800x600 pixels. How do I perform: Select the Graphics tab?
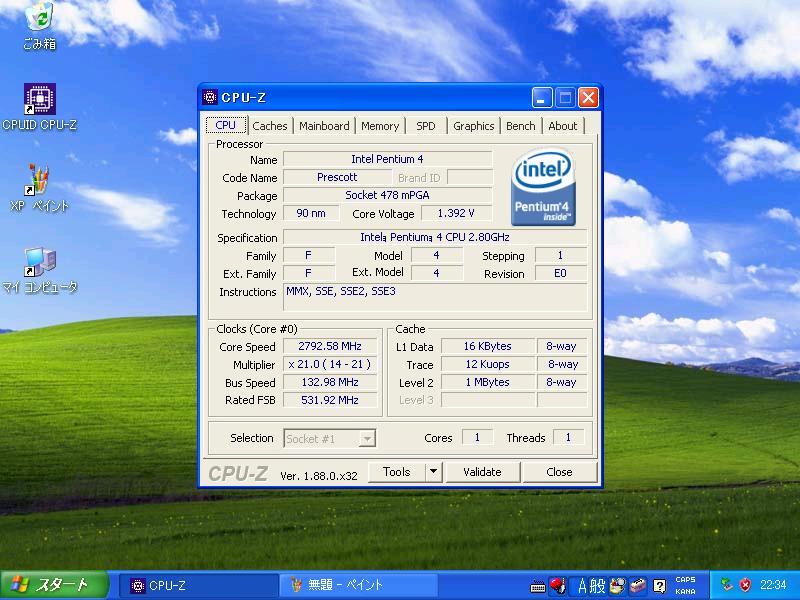473,126
